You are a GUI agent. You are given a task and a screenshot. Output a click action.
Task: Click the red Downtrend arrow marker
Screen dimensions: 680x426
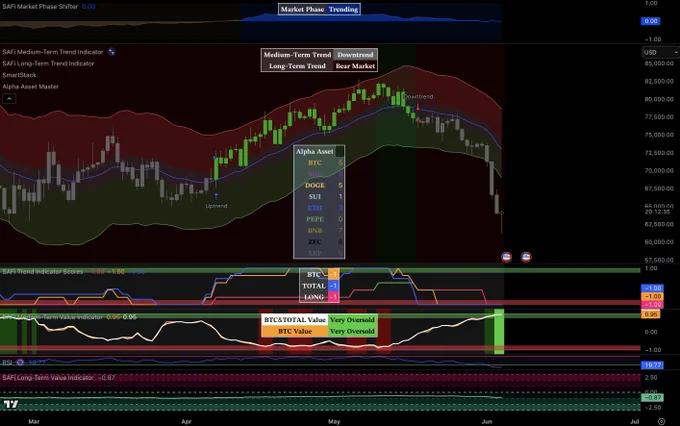(418, 107)
